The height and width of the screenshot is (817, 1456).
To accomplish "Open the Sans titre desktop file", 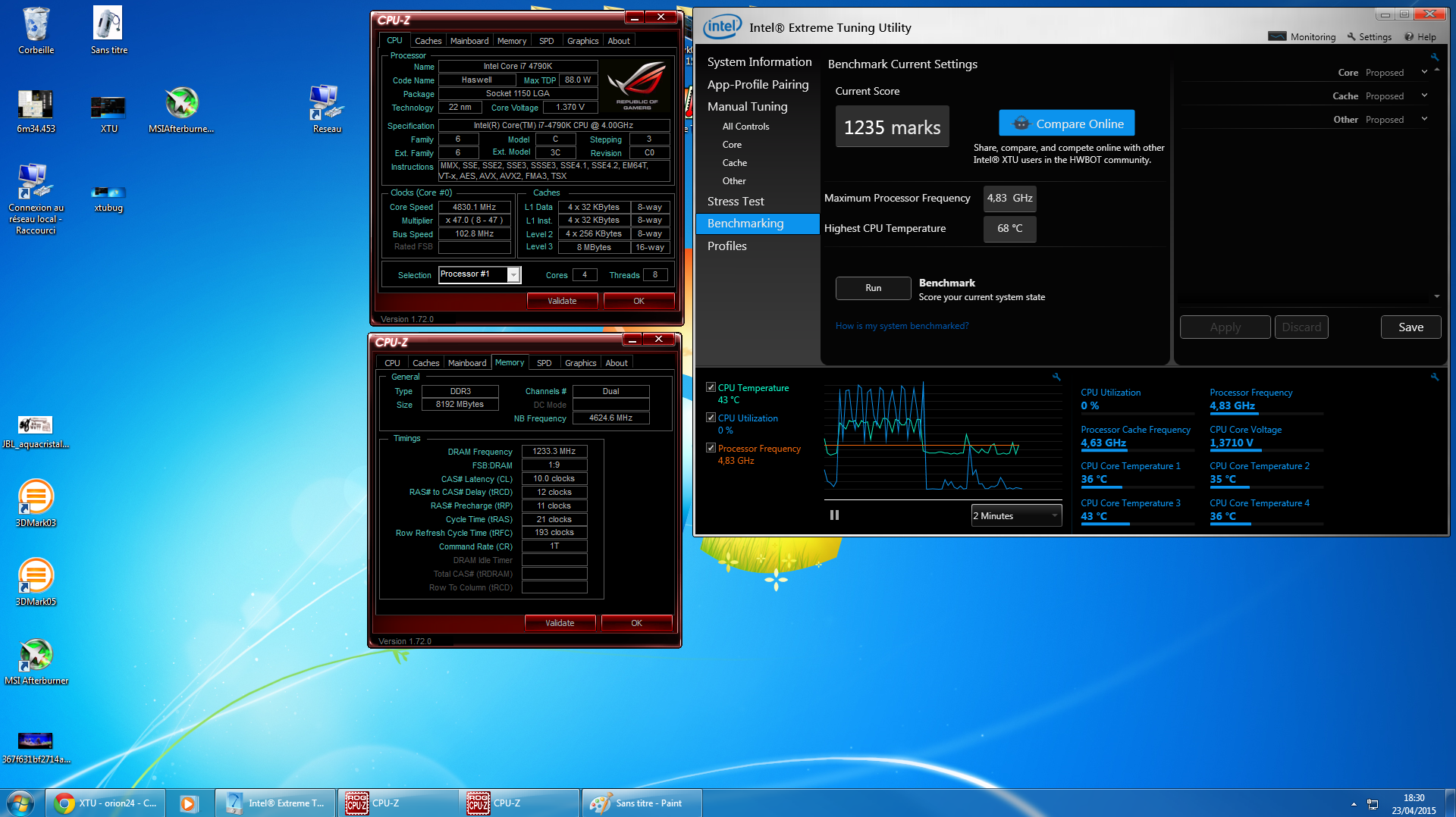I will coord(108,31).
